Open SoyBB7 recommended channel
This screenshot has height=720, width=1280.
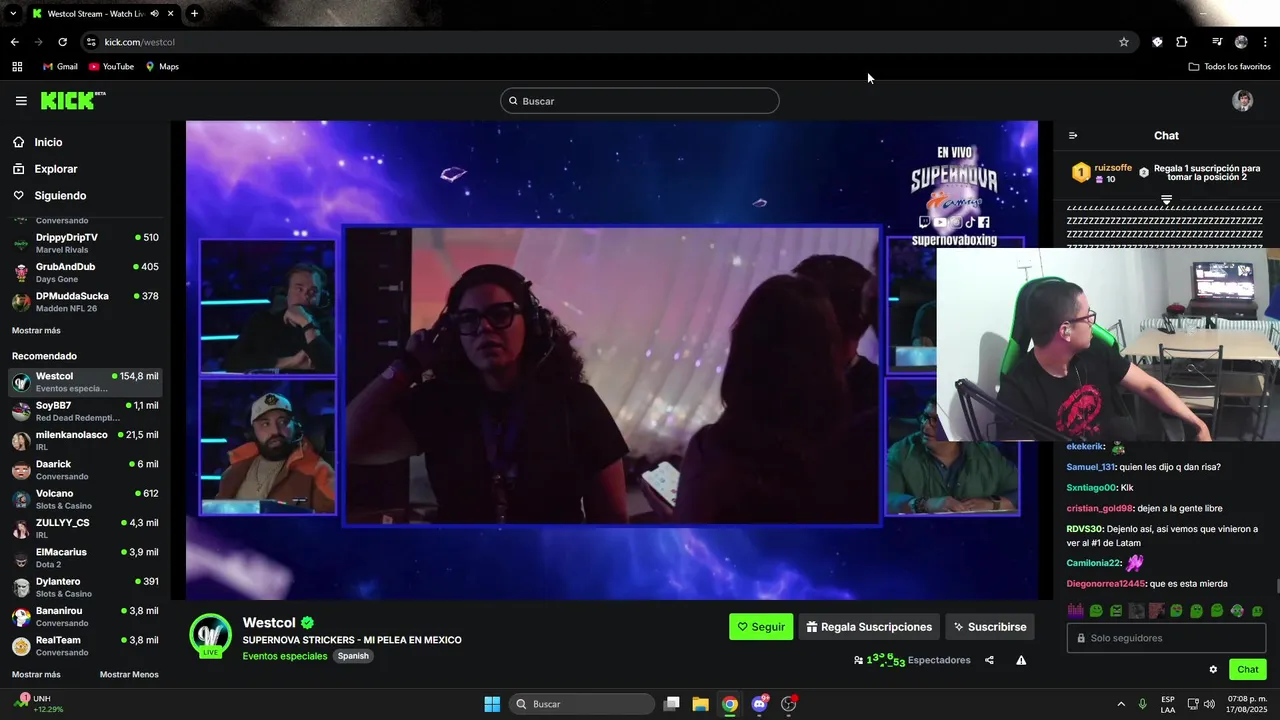(x=85, y=411)
